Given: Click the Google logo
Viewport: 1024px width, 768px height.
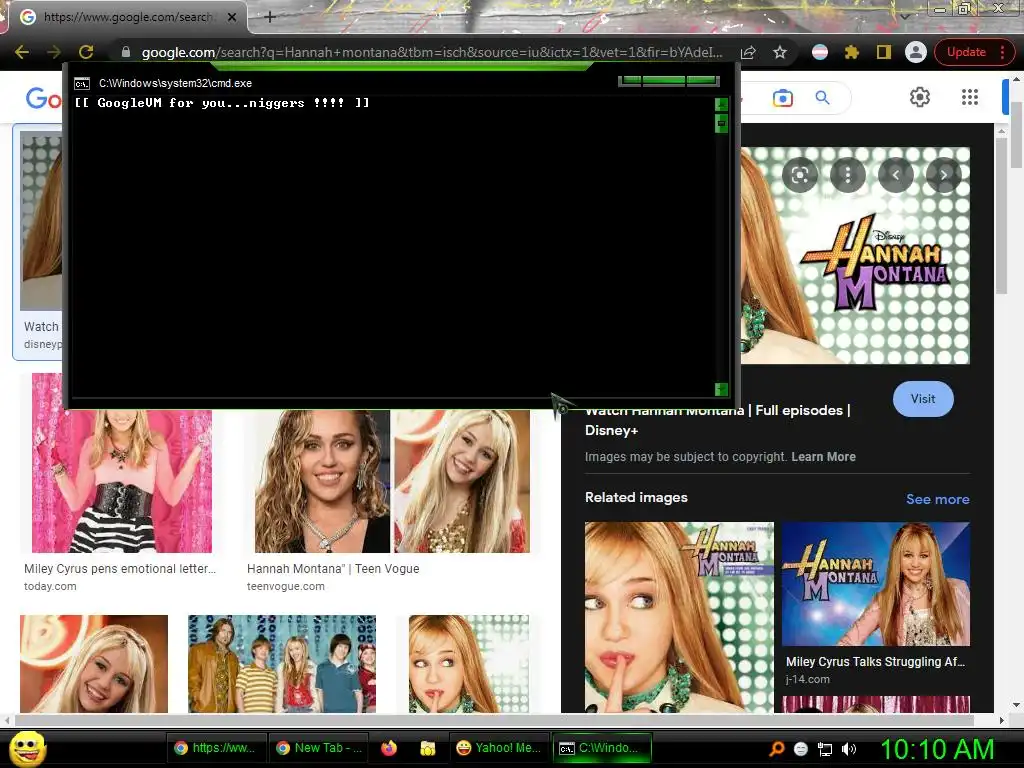Looking at the screenshot, I should coord(44,98).
